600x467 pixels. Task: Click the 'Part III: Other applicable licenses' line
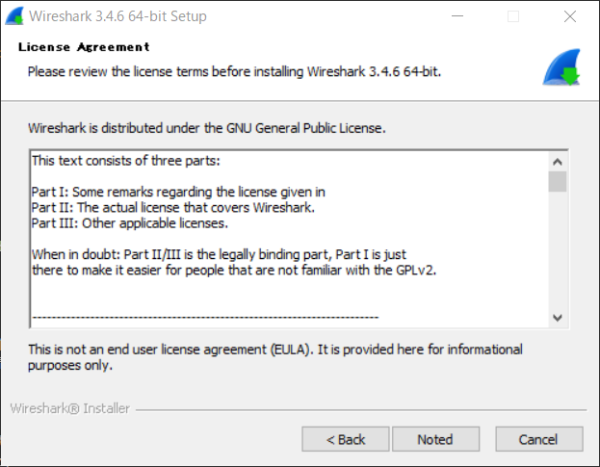pos(130,223)
